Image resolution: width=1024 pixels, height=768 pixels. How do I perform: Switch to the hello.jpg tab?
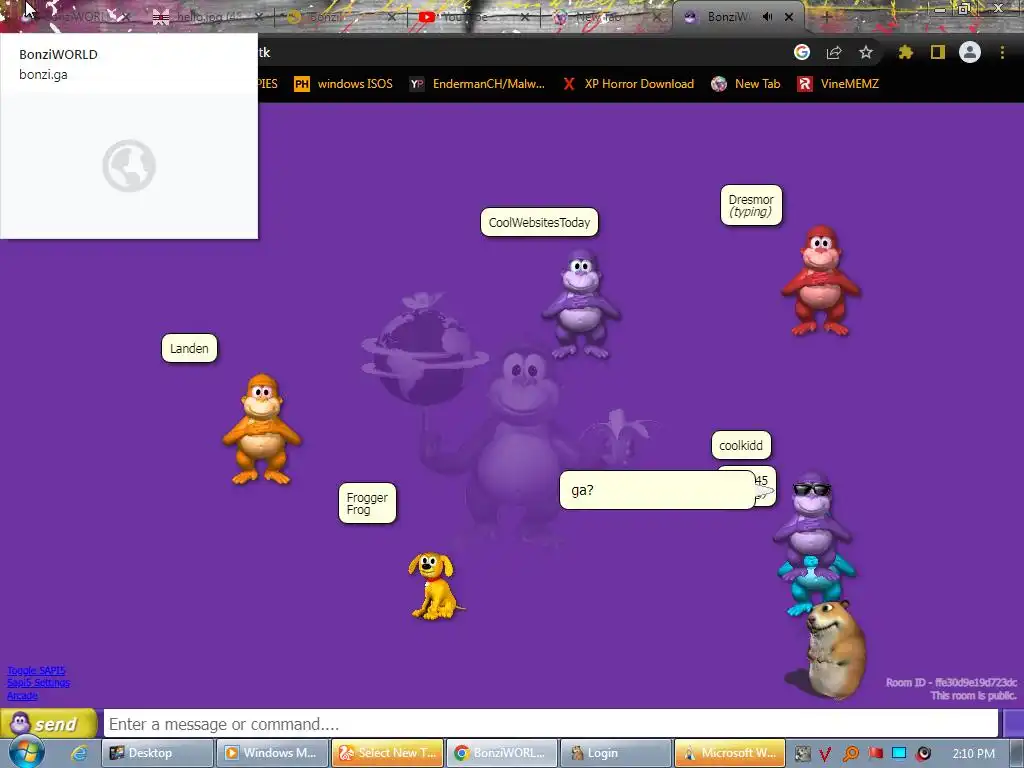[x=206, y=17]
